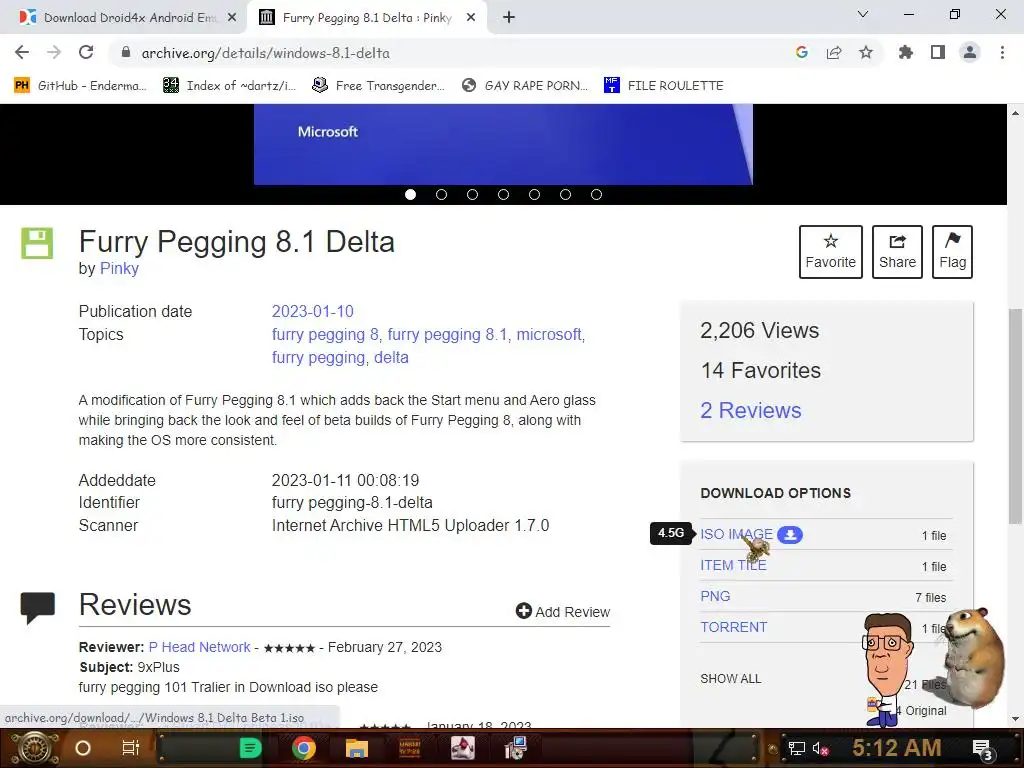Viewport: 1024px width, 768px height.
Task: Select the sixth carousel dot
Action: (x=566, y=195)
